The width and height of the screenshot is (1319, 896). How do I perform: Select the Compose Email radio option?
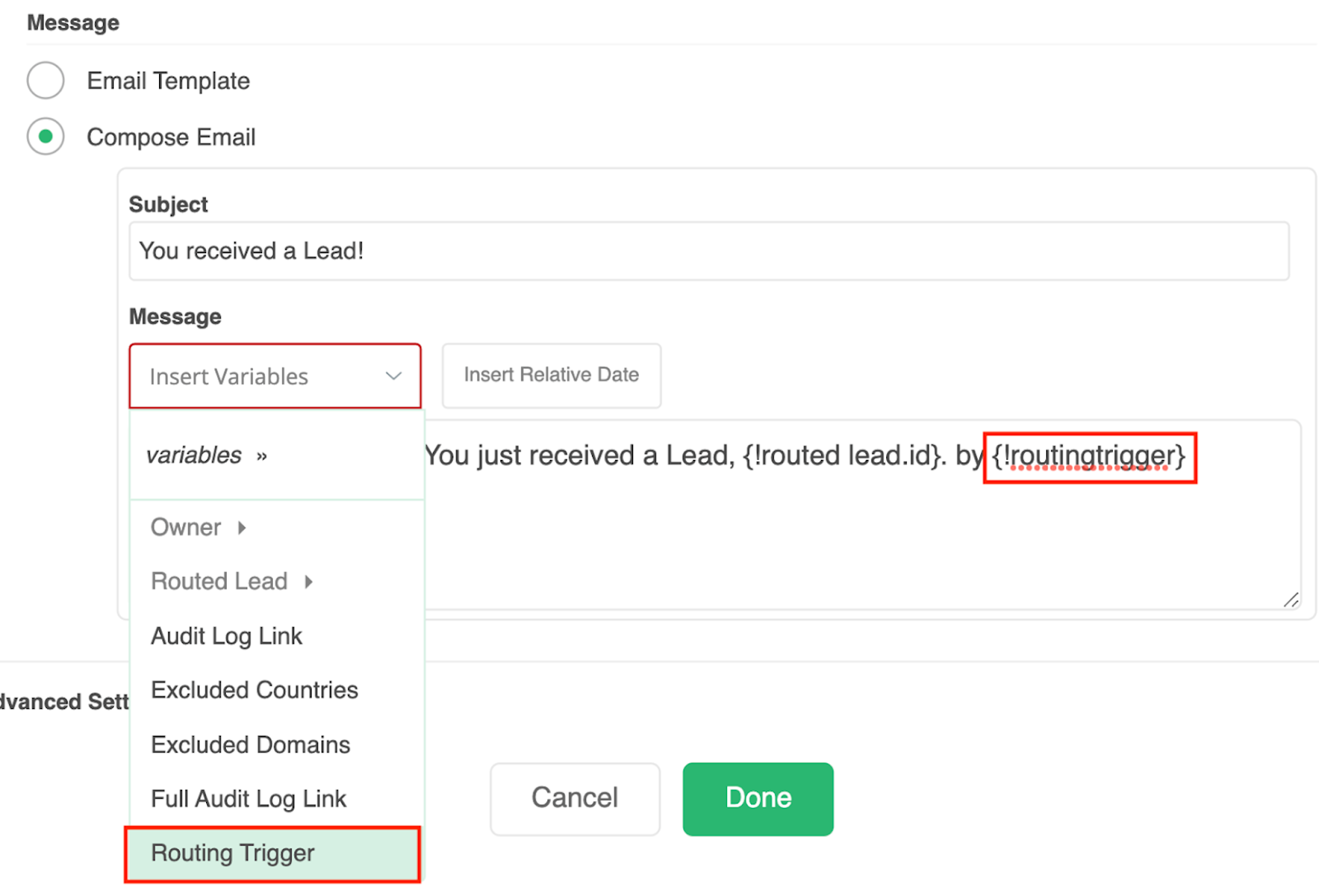[x=46, y=137]
